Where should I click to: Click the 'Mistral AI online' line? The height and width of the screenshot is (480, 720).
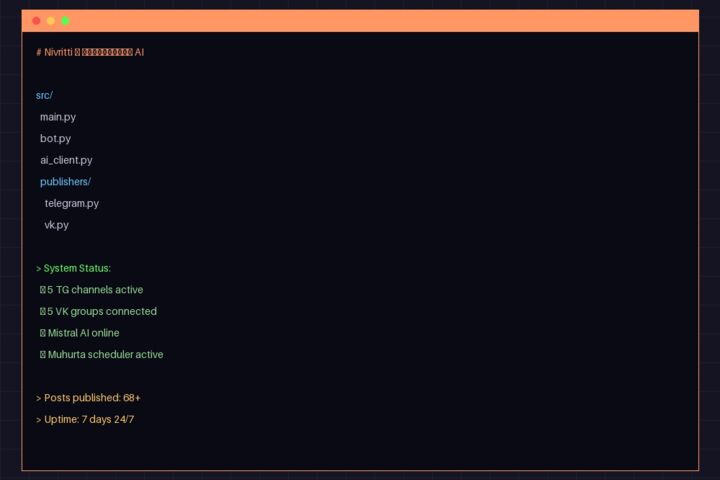79,333
